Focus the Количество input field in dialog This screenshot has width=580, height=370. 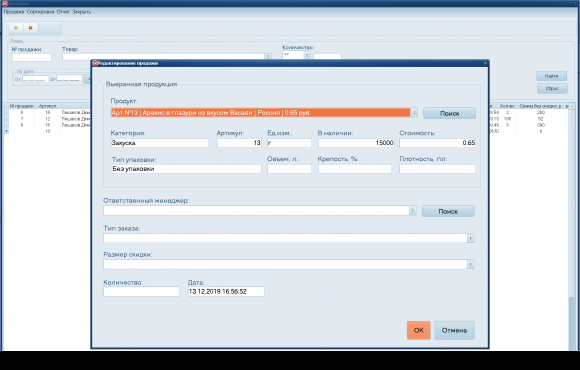(141, 292)
